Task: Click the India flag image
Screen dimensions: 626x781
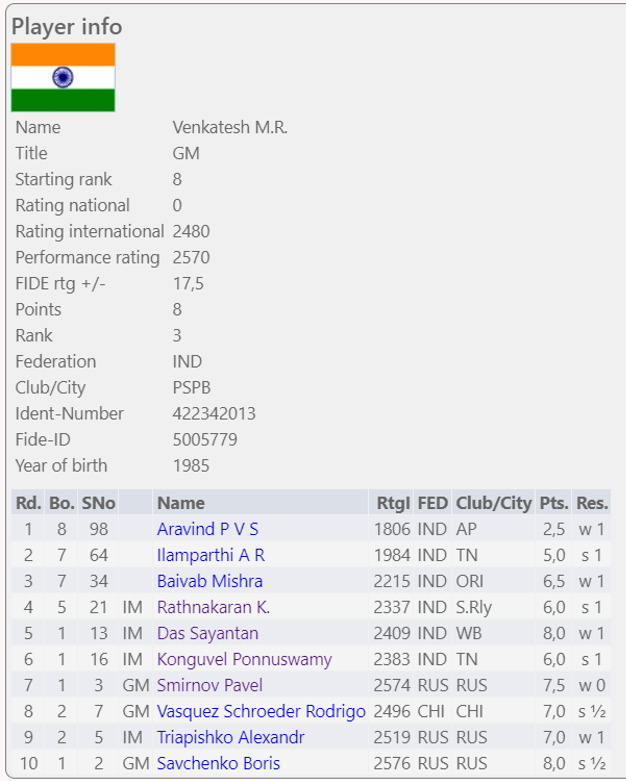Action: 63,77
